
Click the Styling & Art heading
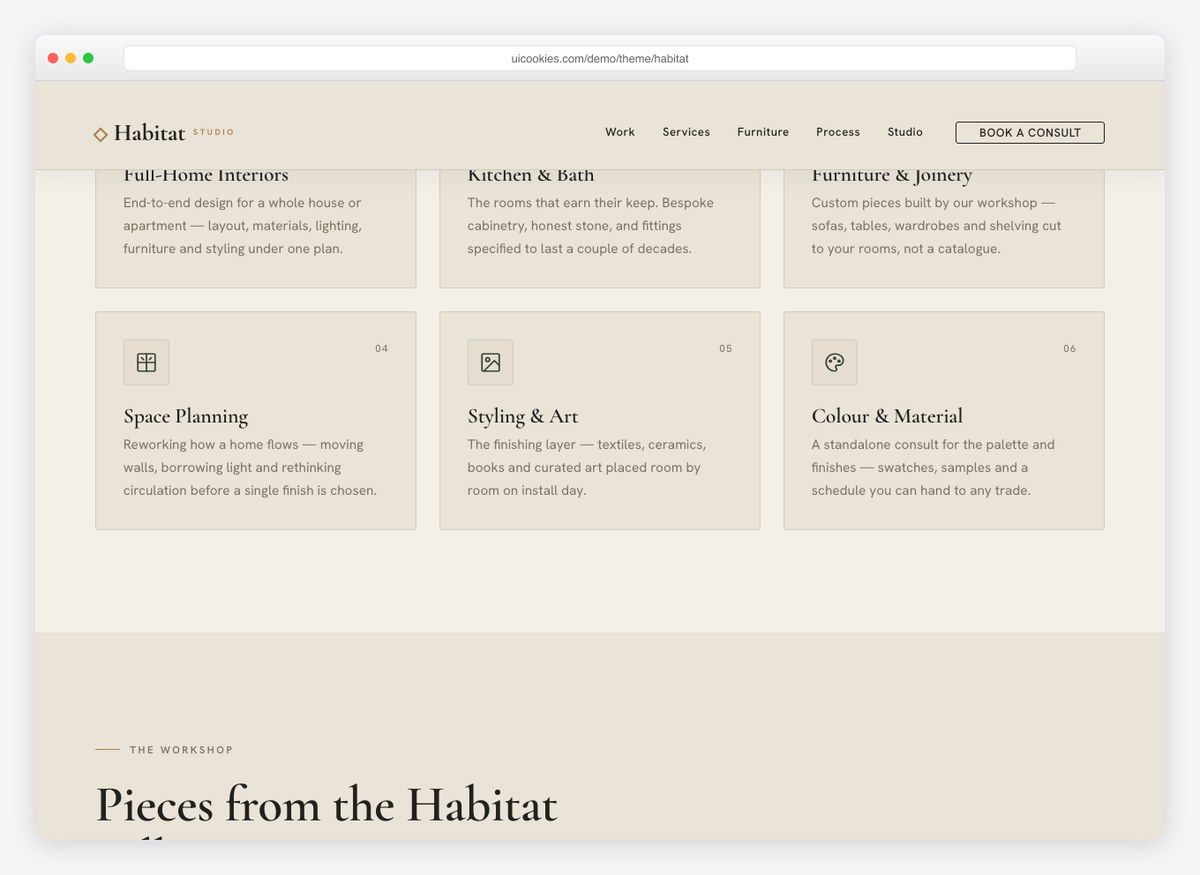click(x=523, y=416)
